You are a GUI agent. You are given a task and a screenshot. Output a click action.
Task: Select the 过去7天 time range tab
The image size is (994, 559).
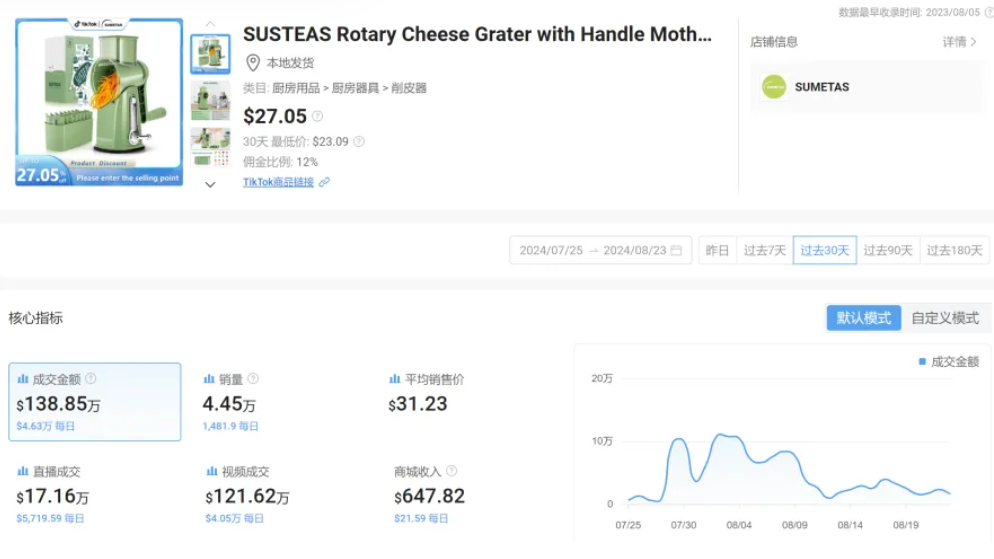pos(764,250)
